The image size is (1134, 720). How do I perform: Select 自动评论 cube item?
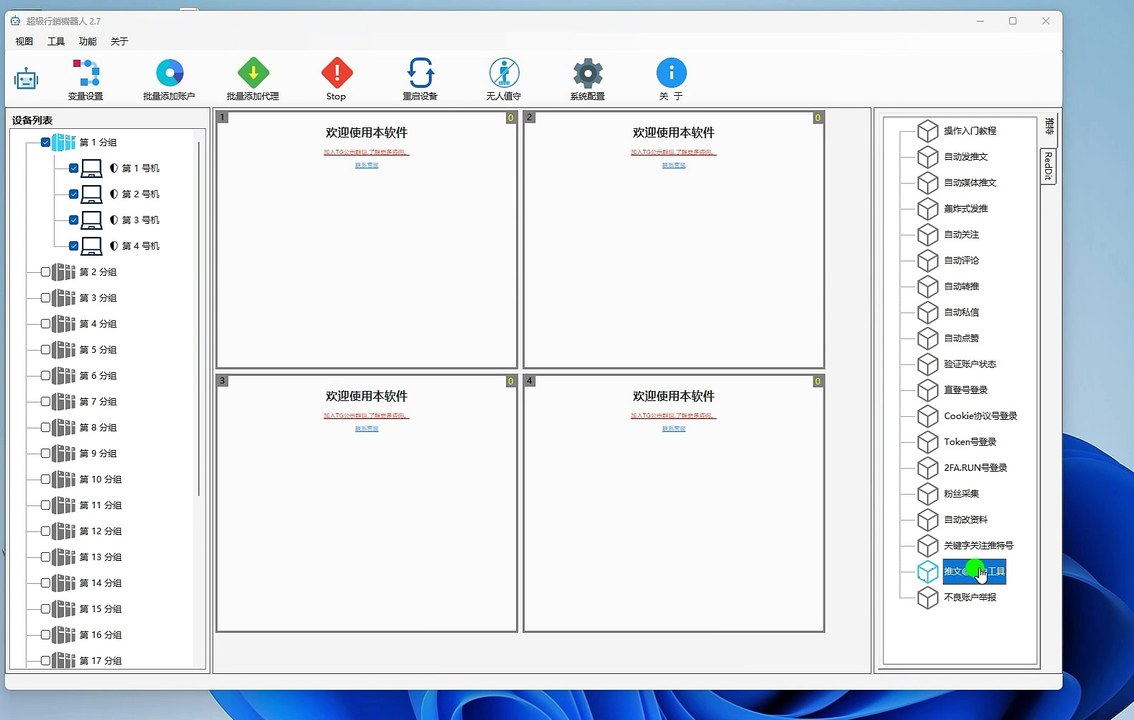tap(948, 260)
